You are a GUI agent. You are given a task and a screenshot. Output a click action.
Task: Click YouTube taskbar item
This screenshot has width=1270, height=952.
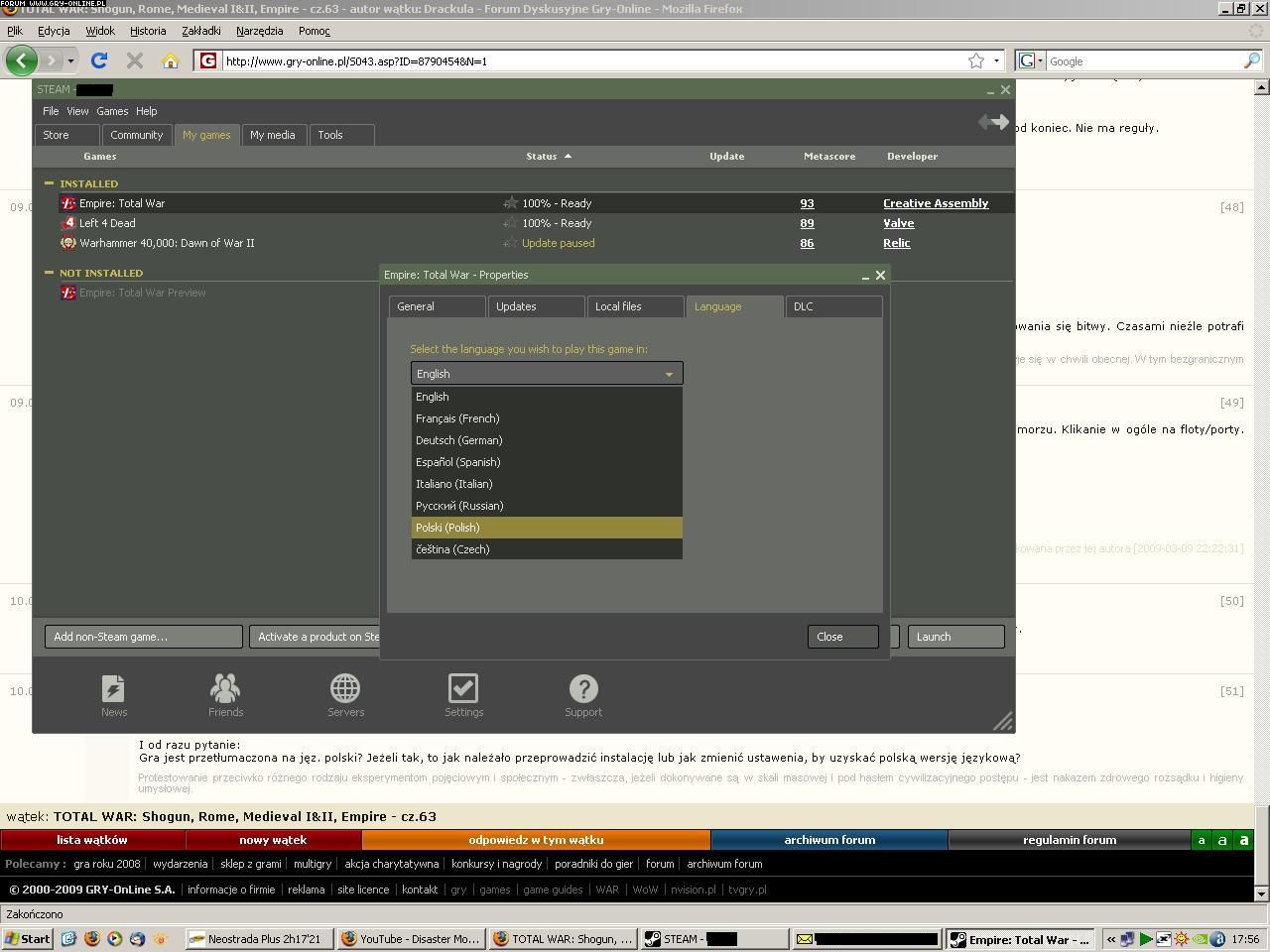click(411, 938)
